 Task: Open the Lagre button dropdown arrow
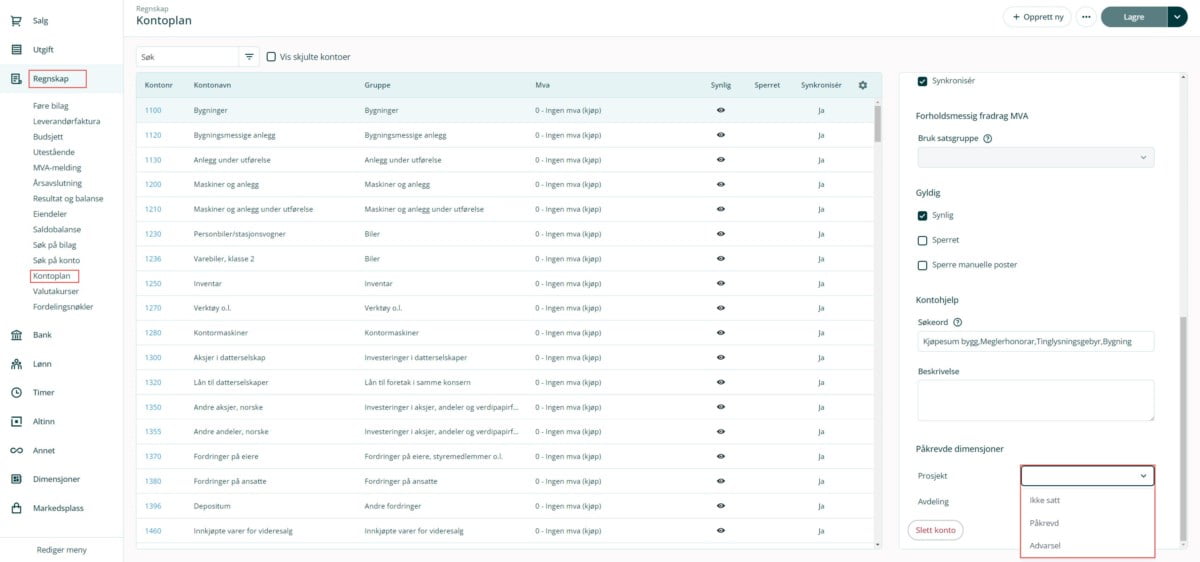pos(1177,17)
